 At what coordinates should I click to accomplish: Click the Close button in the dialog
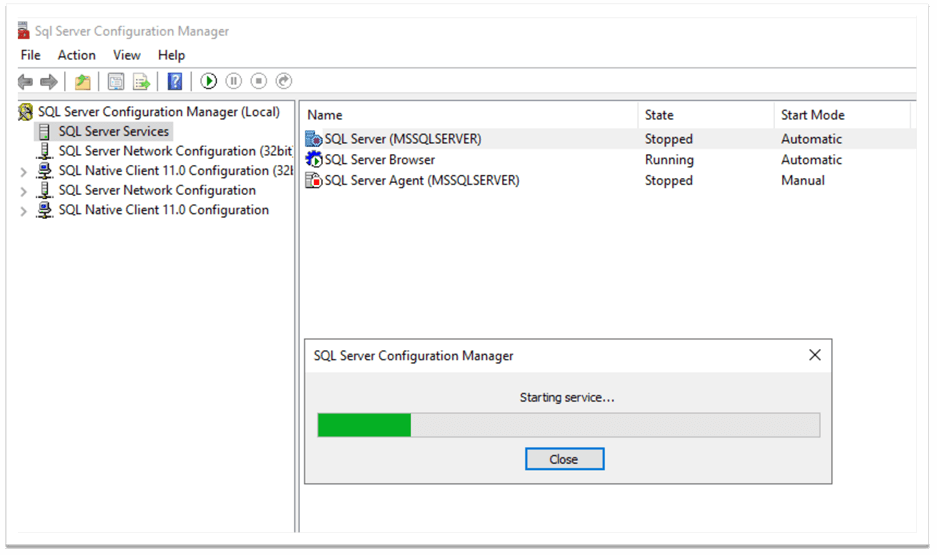pos(565,459)
